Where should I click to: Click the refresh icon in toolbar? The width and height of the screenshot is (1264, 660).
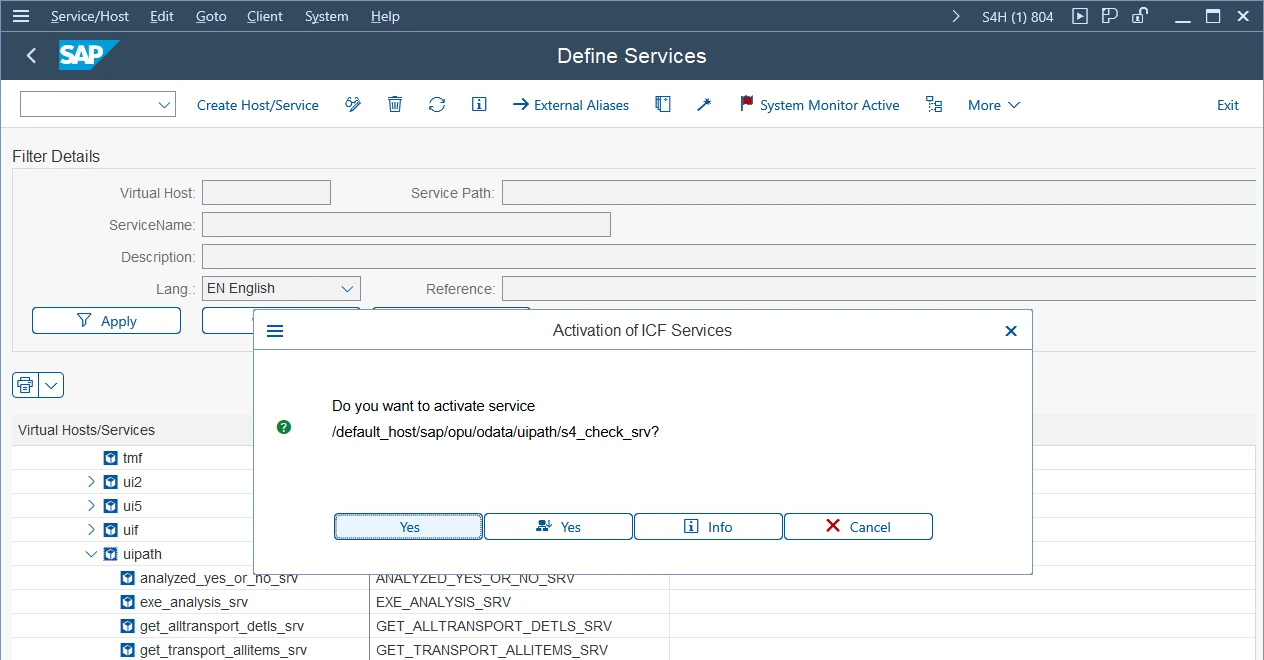click(x=437, y=105)
